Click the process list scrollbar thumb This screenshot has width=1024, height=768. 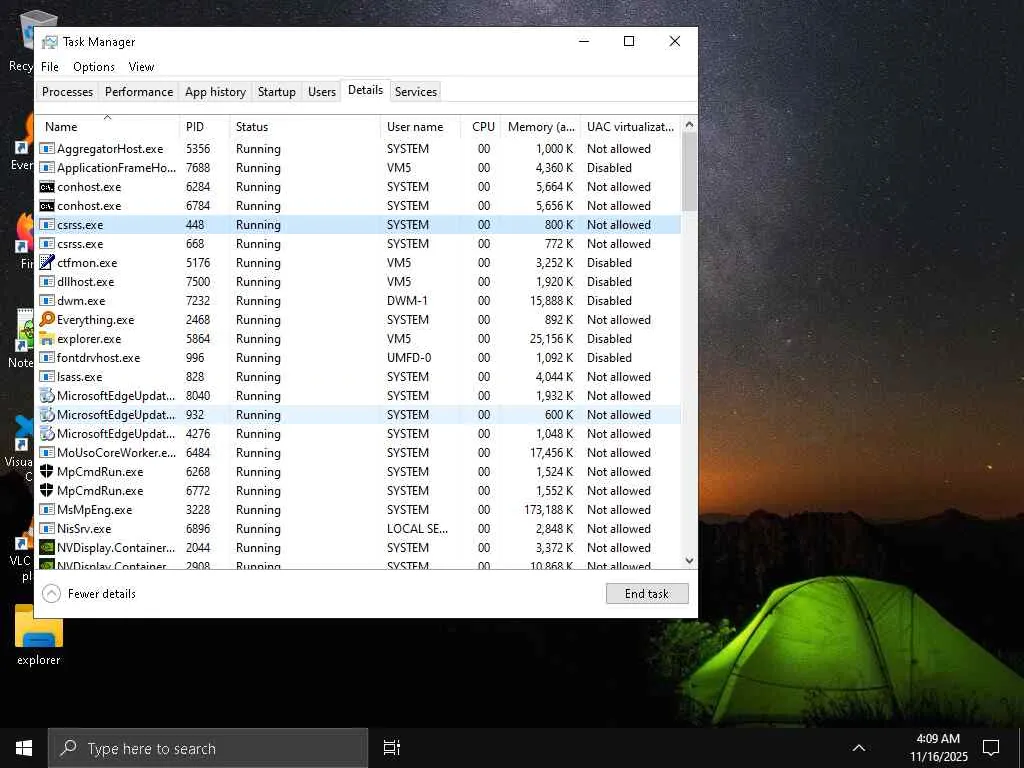689,171
